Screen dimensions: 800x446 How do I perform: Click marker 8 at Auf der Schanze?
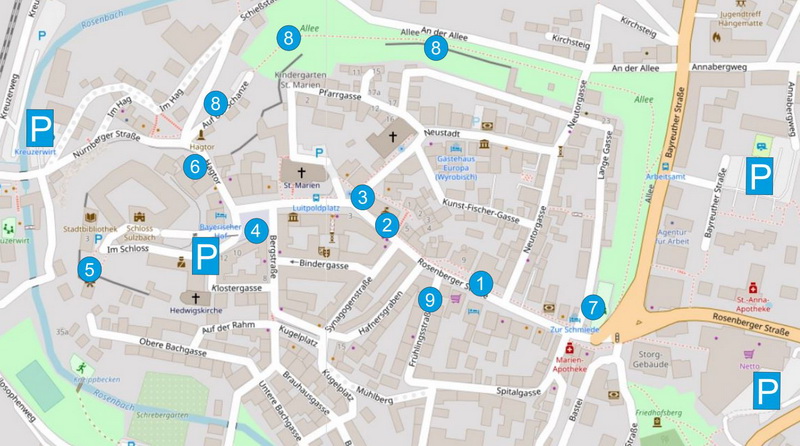(x=216, y=104)
